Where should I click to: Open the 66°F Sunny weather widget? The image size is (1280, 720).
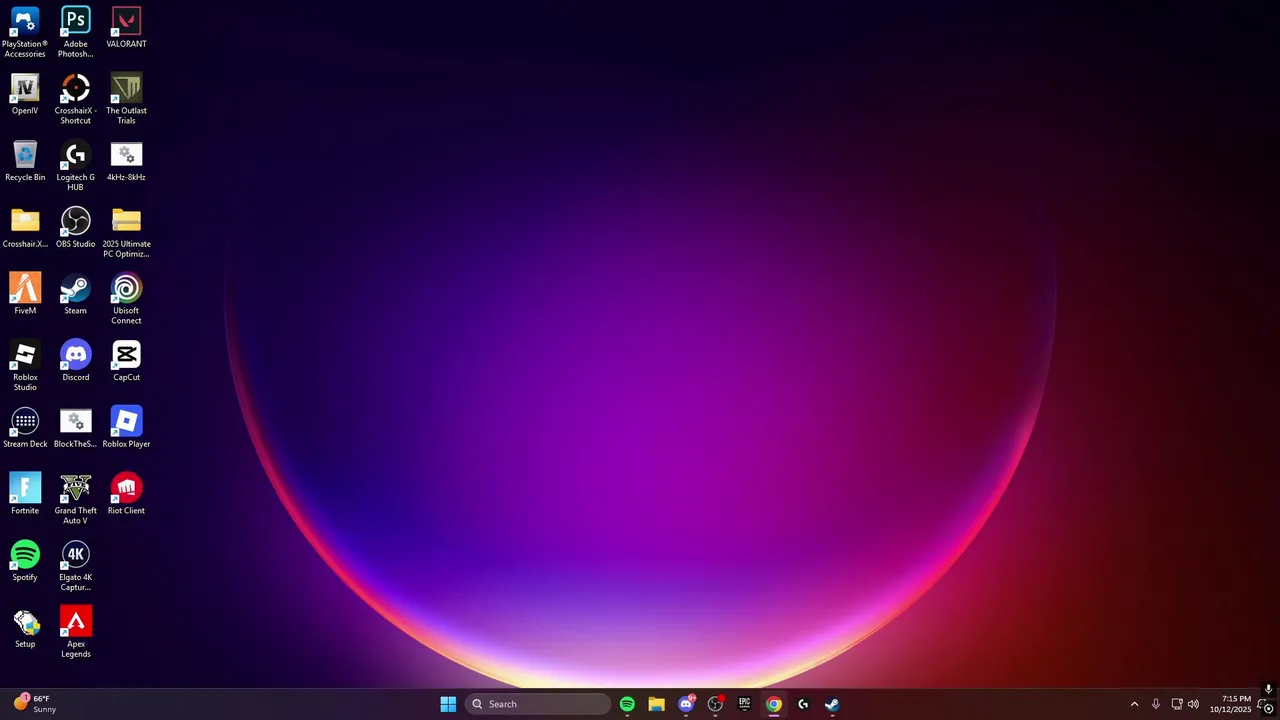[x=35, y=704]
